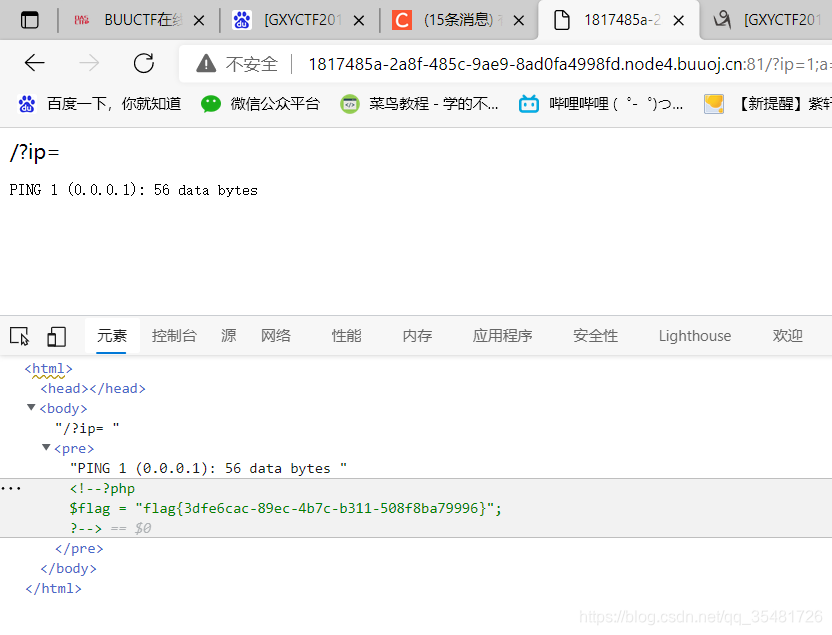
Task: Open the 哔哩哔哩 bookmark
Action: pyautogui.click(x=601, y=104)
